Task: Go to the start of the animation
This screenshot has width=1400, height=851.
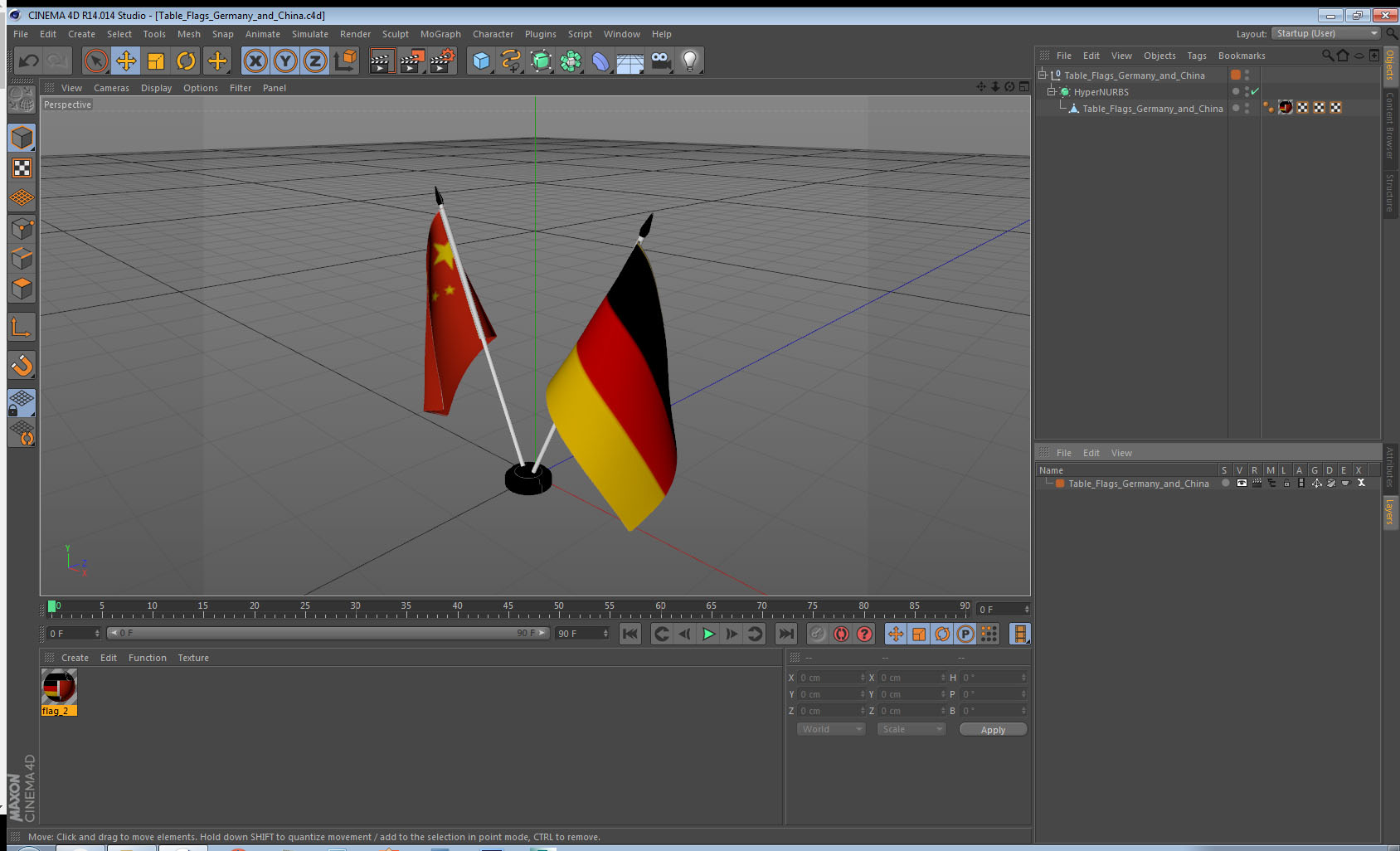Action: click(x=630, y=634)
